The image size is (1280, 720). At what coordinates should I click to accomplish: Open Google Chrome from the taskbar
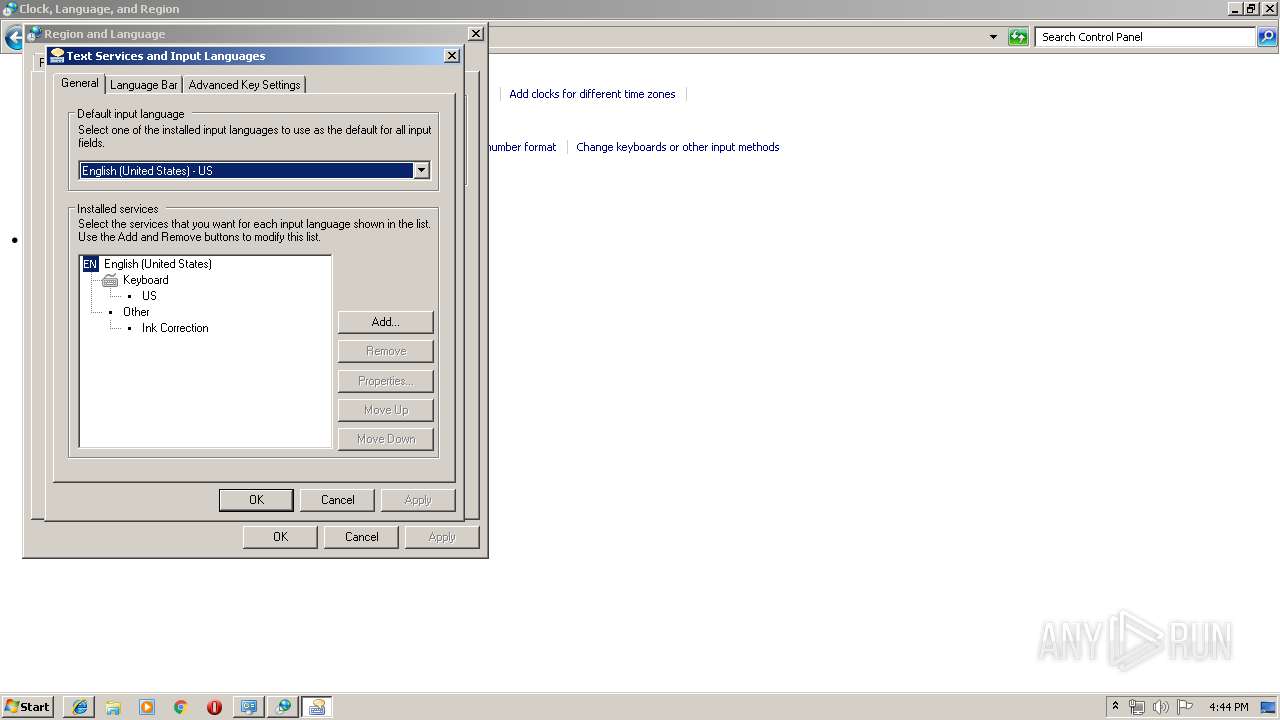[x=181, y=707]
